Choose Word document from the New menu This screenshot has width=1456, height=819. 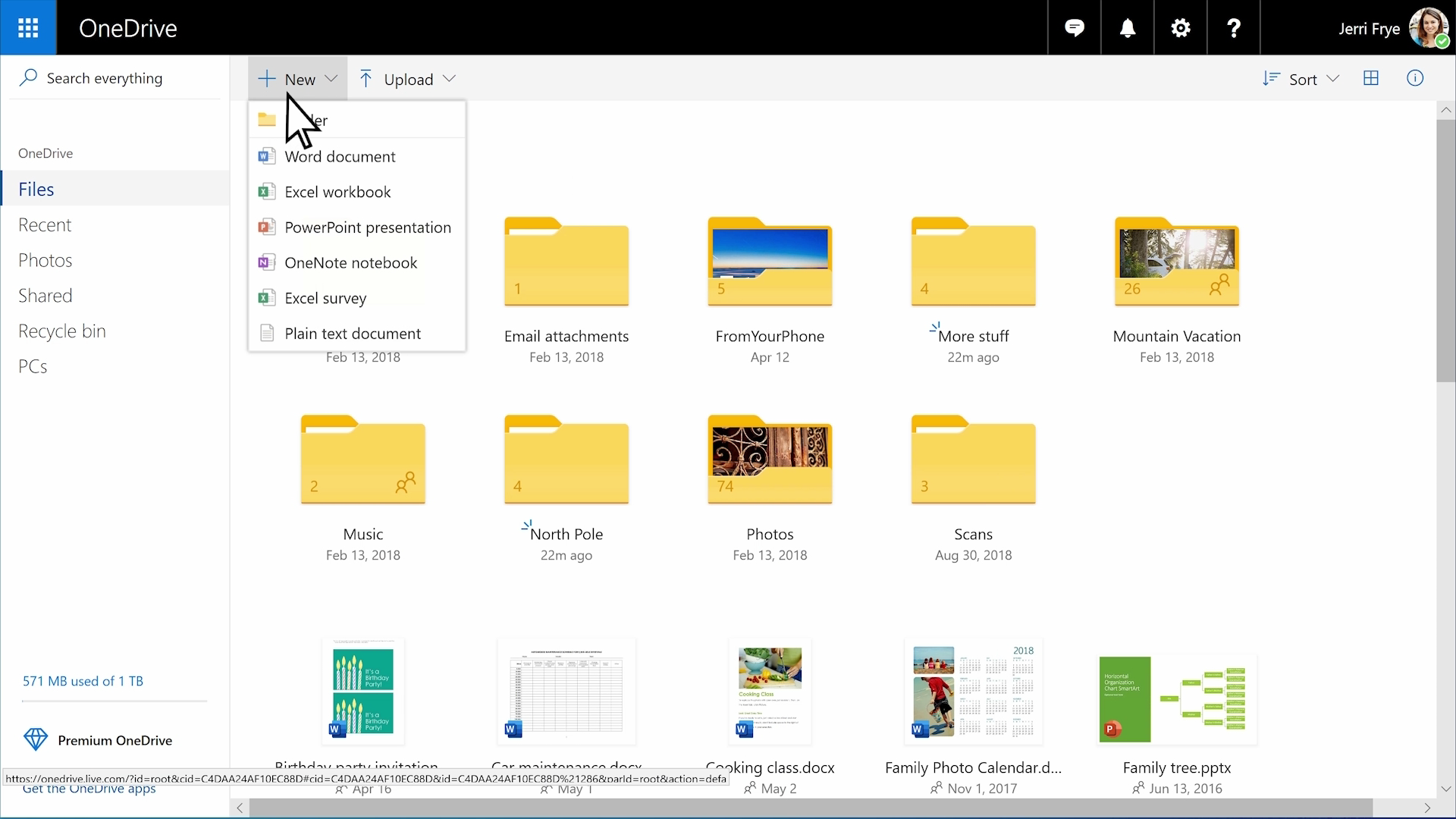tap(356, 156)
